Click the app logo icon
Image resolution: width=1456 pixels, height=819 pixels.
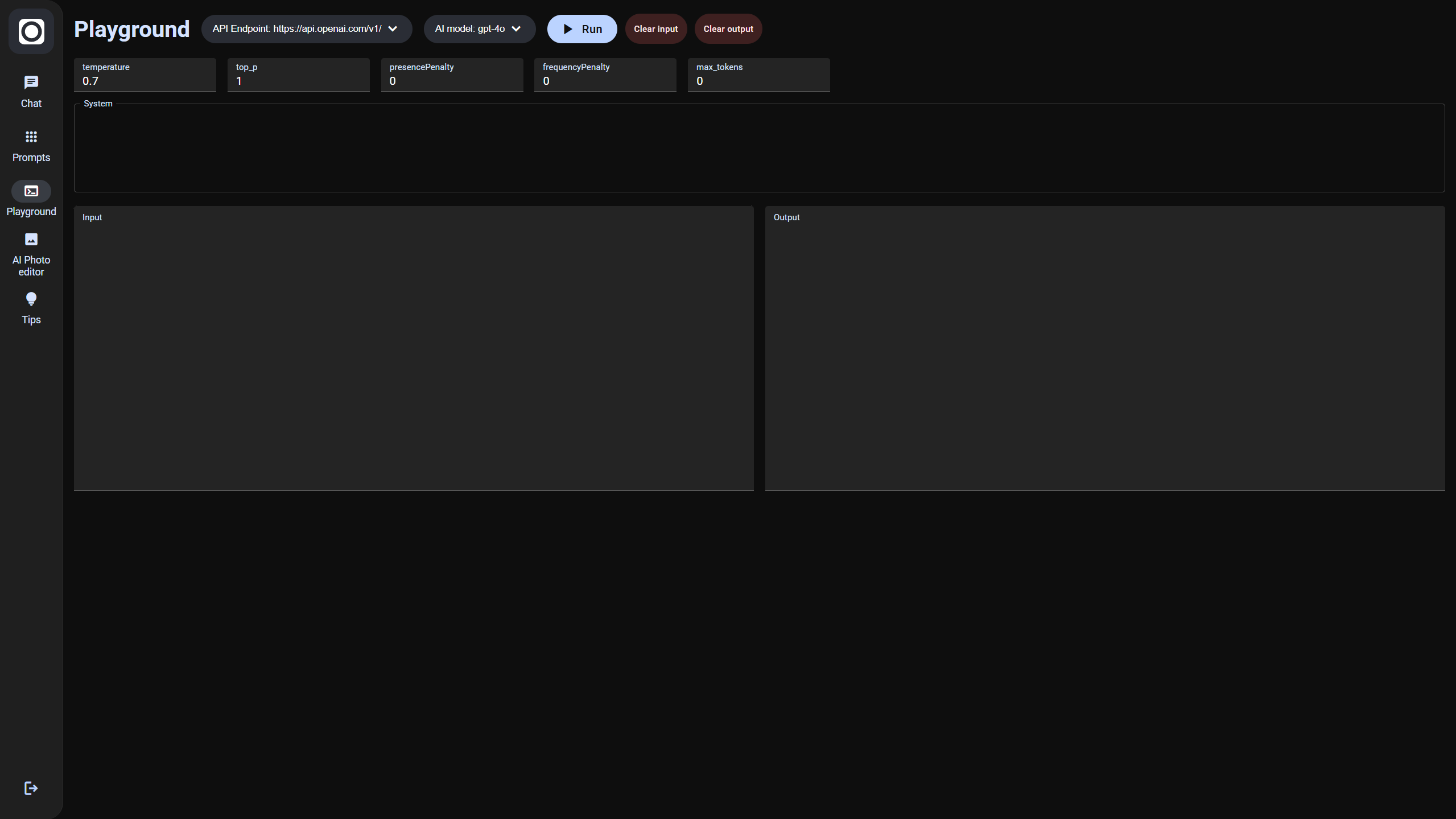tap(31, 31)
